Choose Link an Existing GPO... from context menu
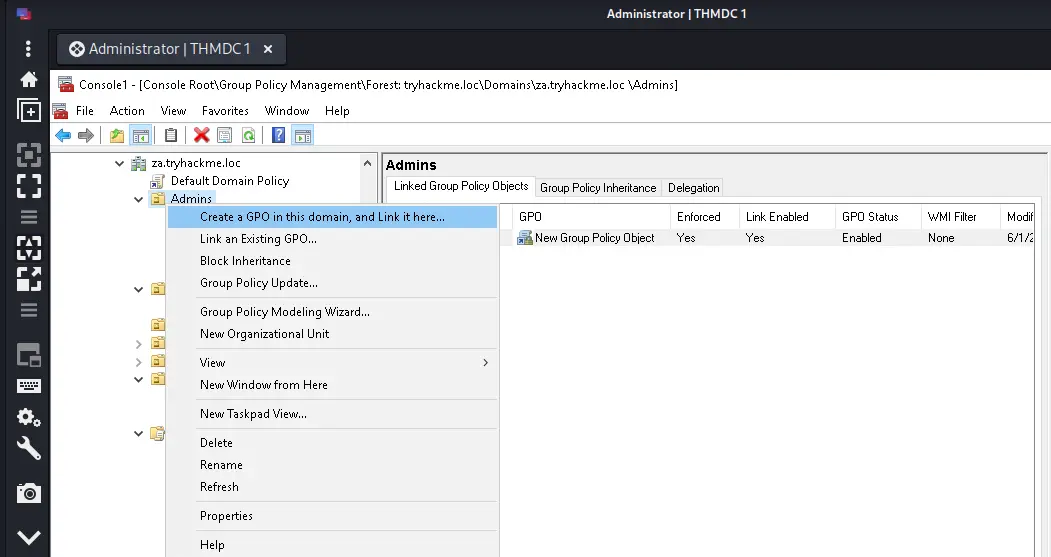The width and height of the screenshot is (1051, 557). coord(332,239)
